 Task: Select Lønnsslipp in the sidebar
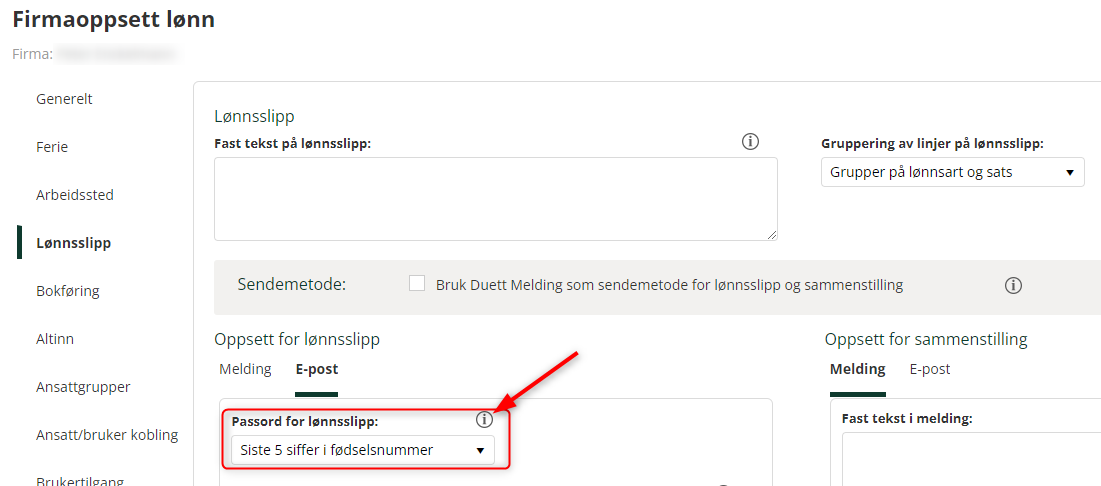pos(74,243)
